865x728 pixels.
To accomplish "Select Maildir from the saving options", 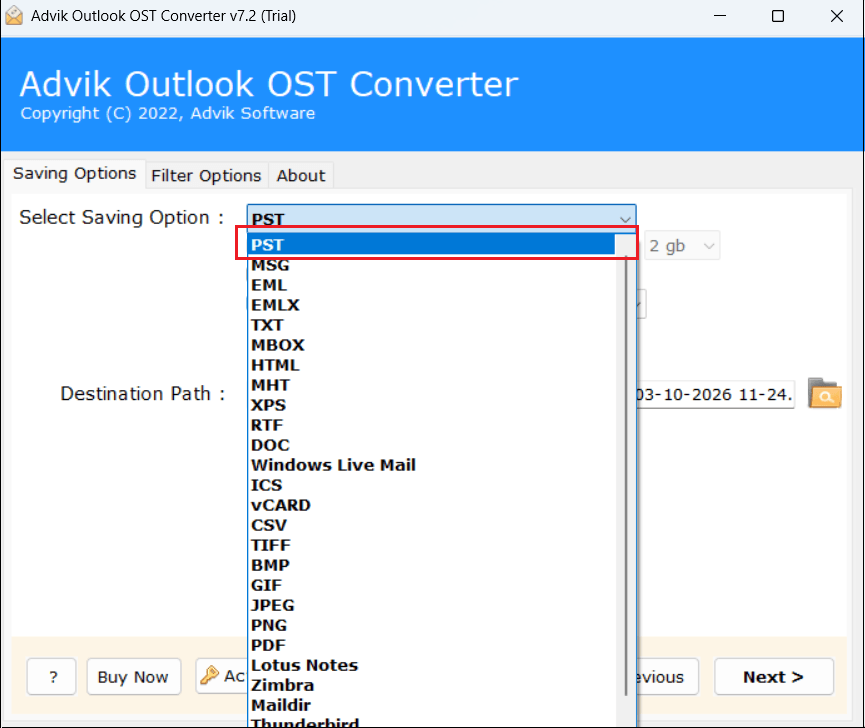I will [432, 705].
